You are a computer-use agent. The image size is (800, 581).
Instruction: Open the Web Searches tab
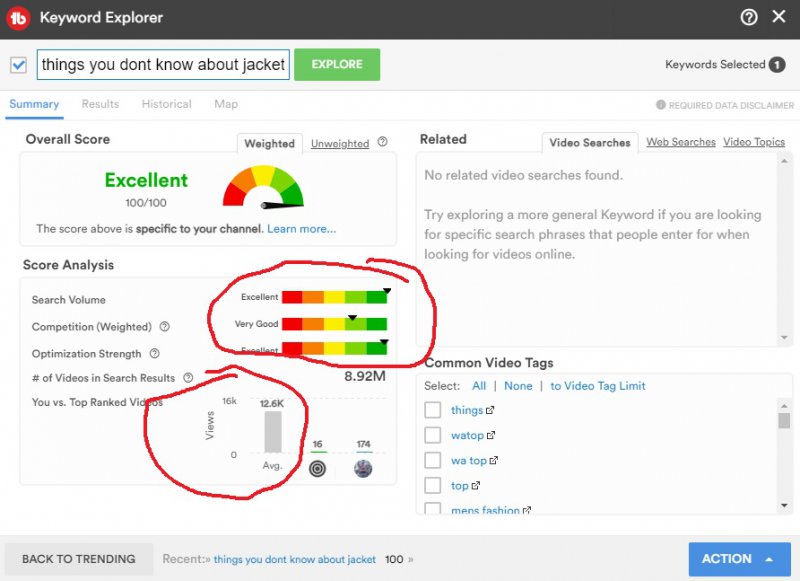(680, 142)
